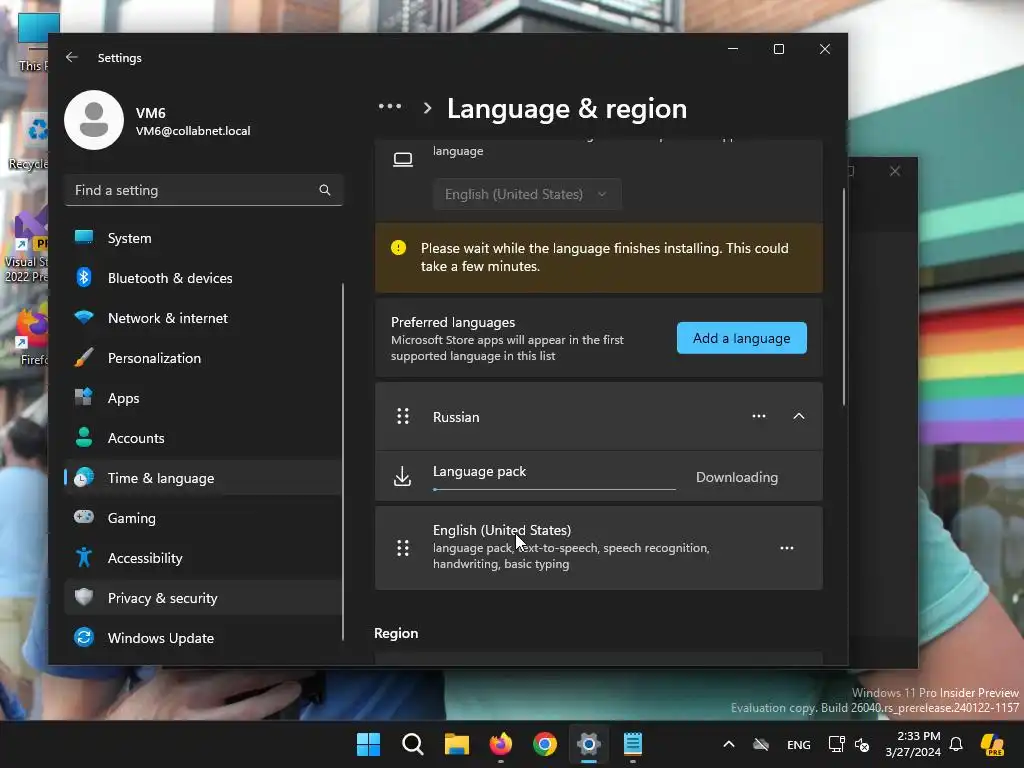Click the Bluetooth icon in sidebar
The width and height of the screenshot is (1024, 768).
pyautogui.click(x=84, y=278)
